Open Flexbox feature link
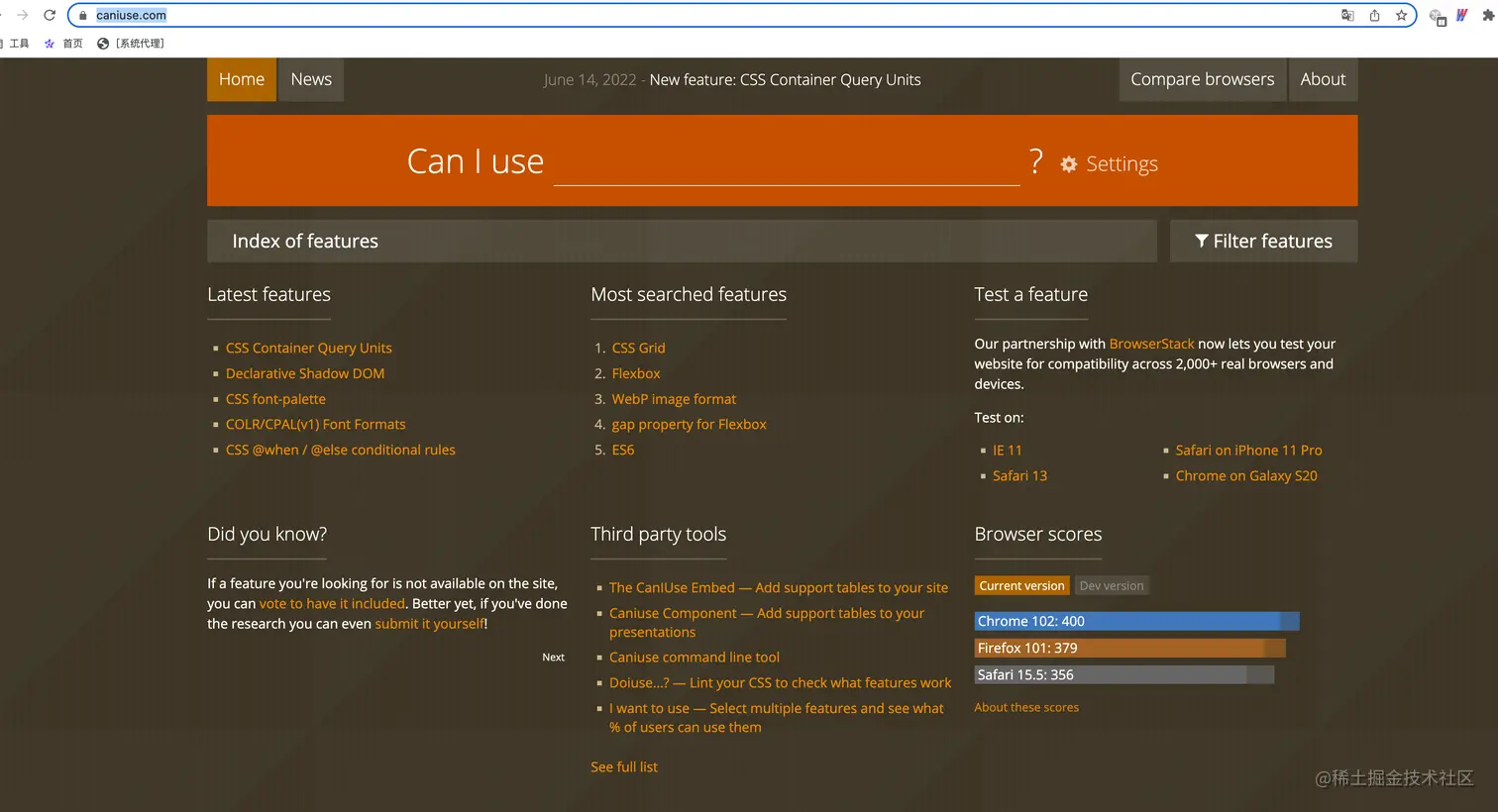The height and width of the screenshot is (812, 1498). coord(636,373)
